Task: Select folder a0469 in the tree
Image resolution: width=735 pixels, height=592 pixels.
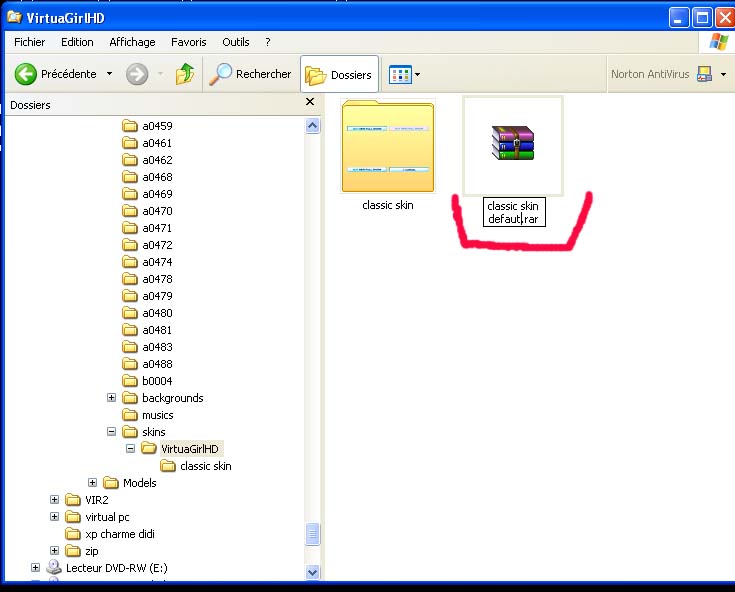Action: pos(148,194)
